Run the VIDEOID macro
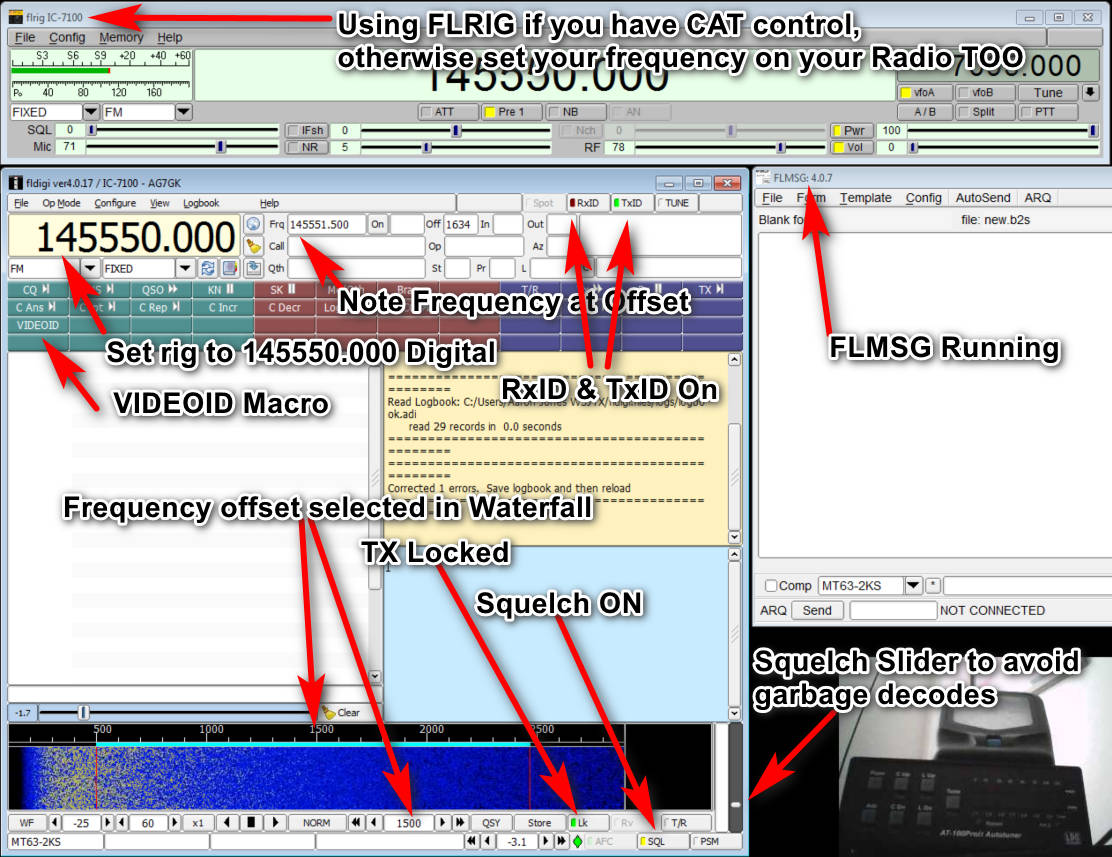 pyautogui.click(x=38, y=325)
